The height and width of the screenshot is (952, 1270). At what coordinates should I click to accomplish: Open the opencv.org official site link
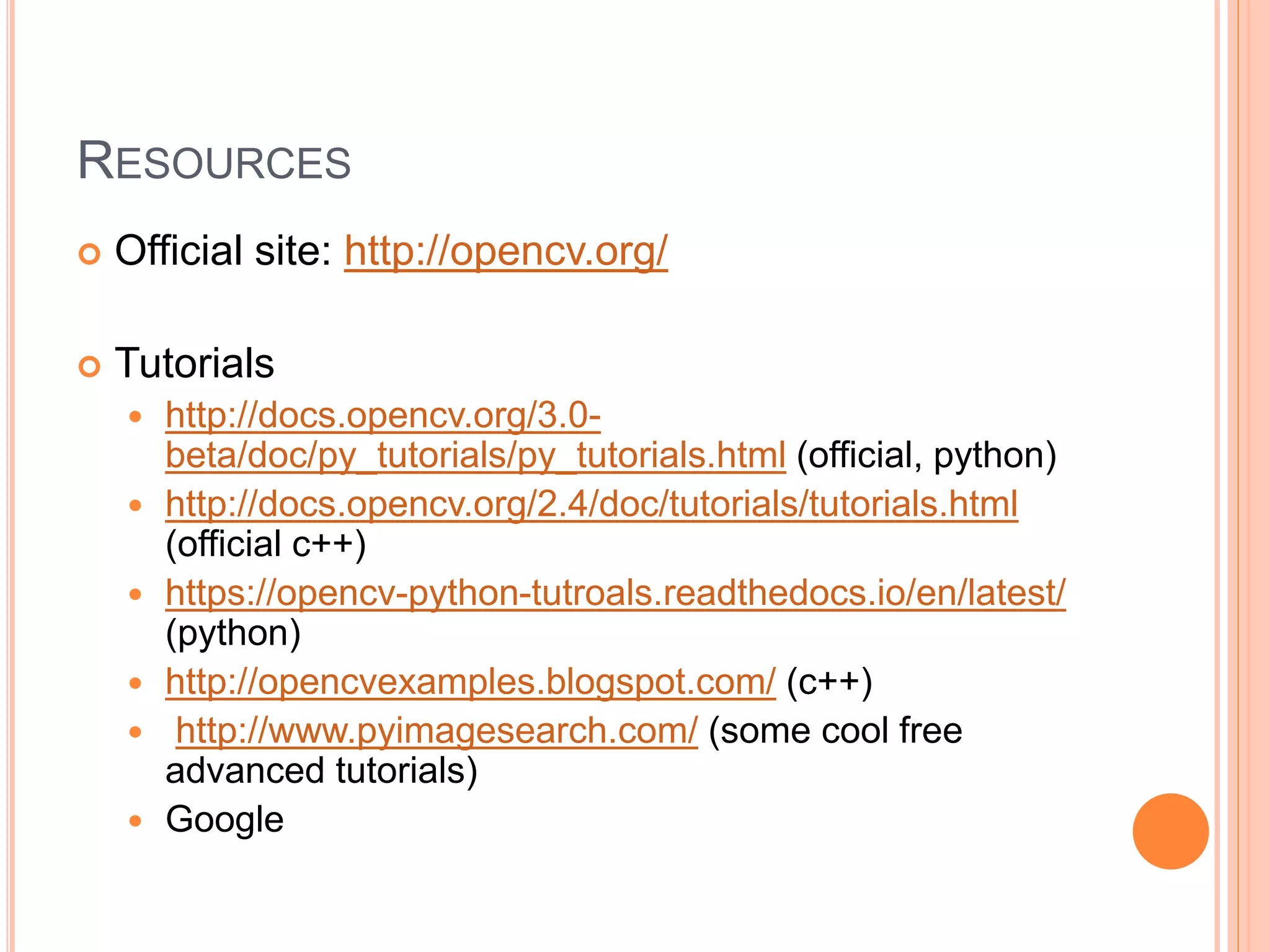pos(505,251)
